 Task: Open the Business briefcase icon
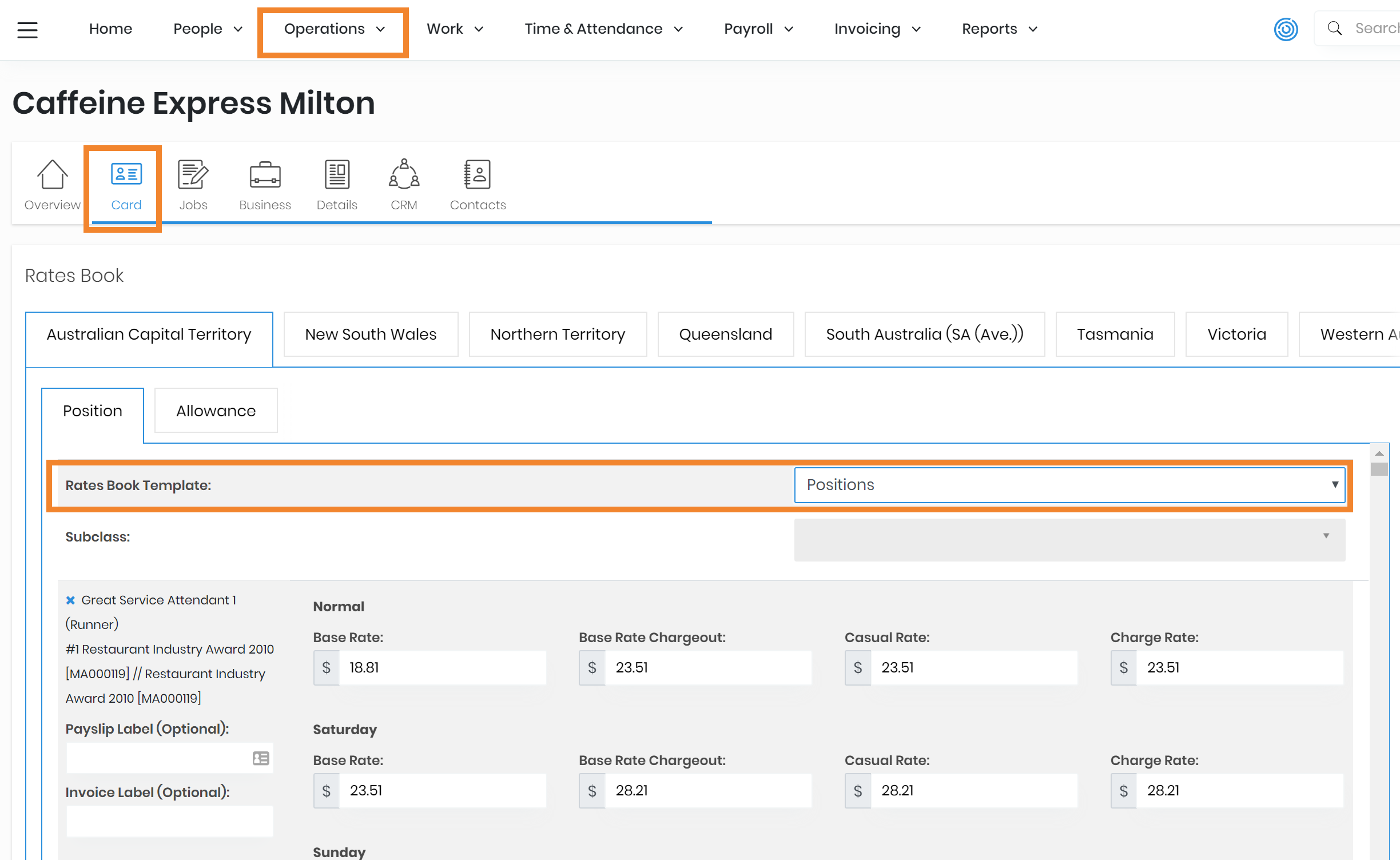(x=265, y=174)
